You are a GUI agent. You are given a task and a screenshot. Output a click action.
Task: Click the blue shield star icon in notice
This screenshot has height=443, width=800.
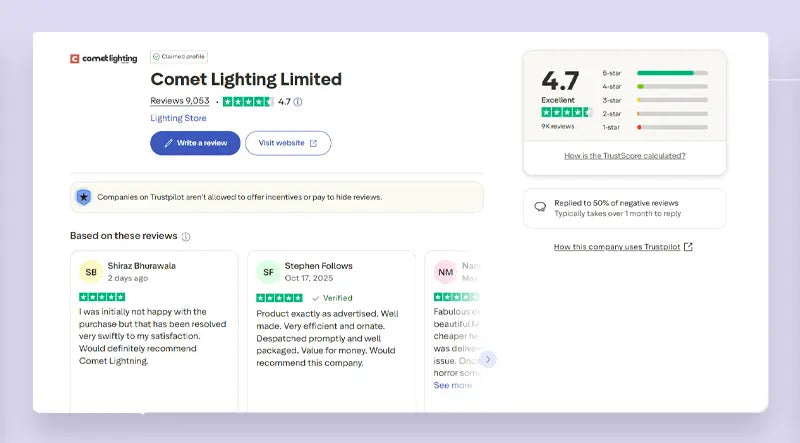point(84,197)
